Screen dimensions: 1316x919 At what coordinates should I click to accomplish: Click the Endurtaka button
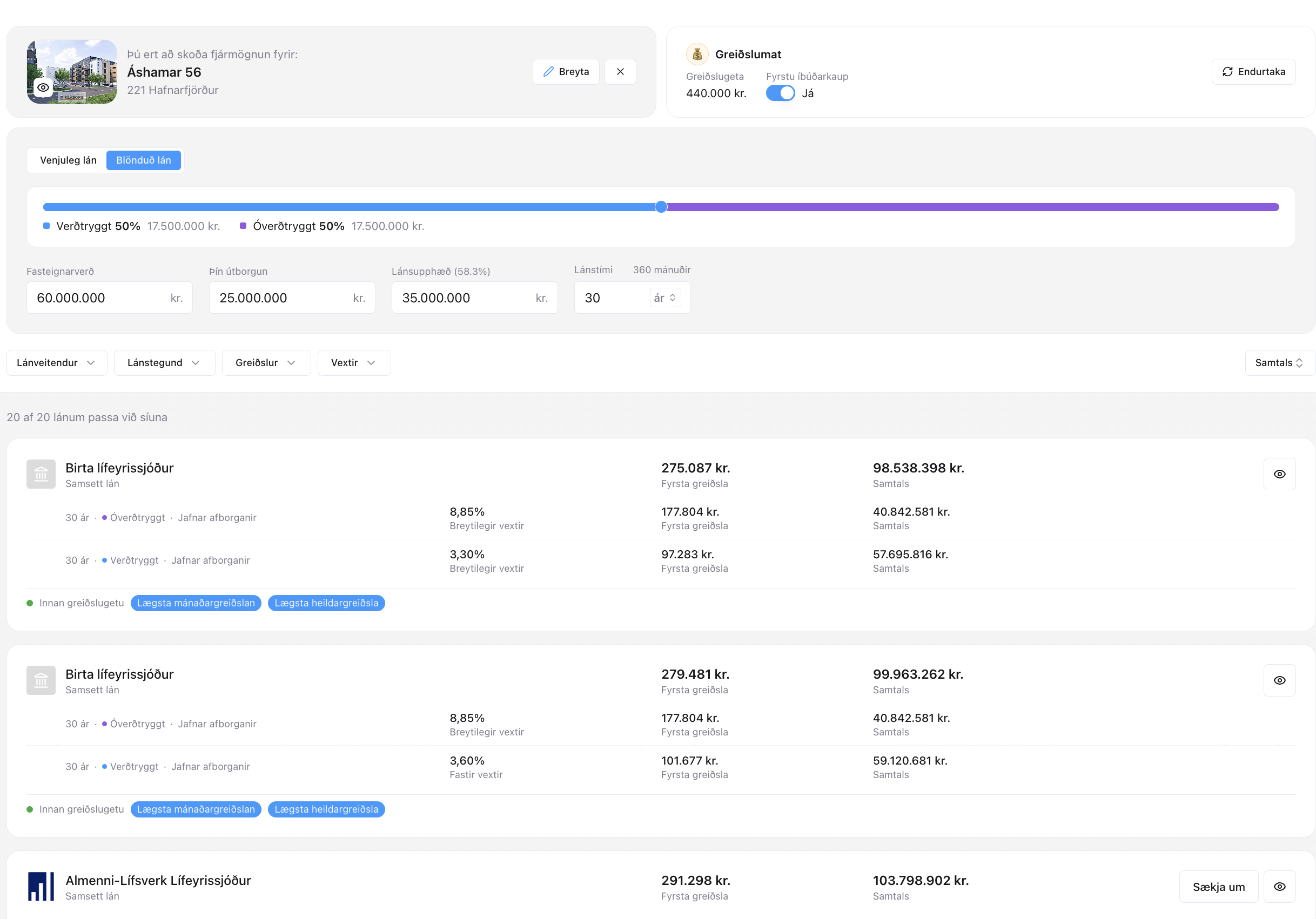pos(1253,72)
